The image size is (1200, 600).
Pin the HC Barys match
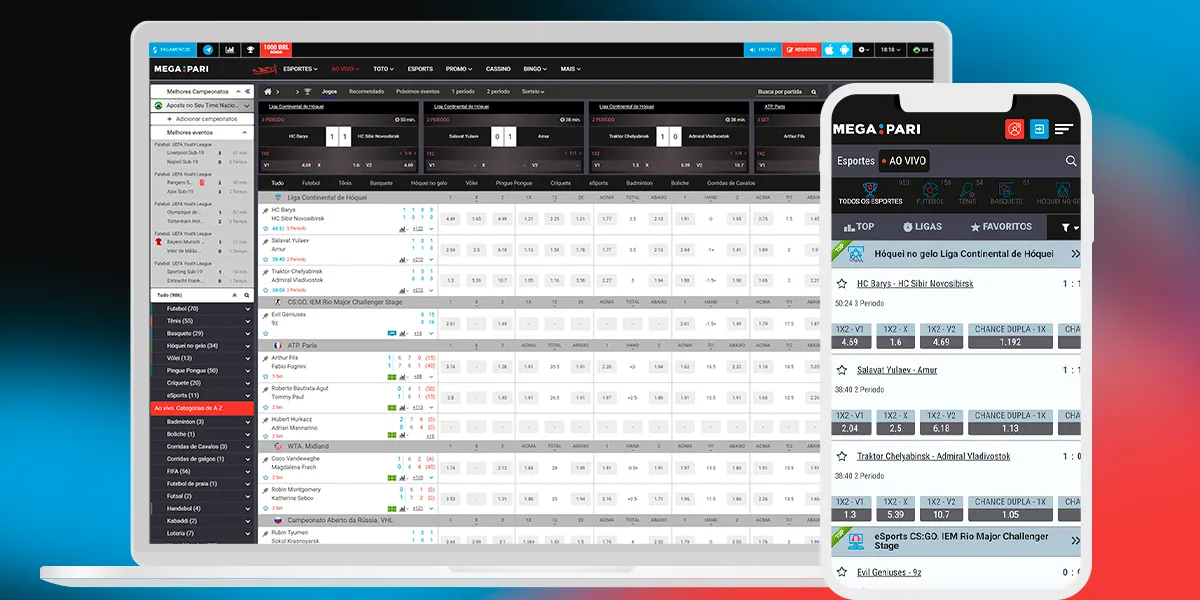265,211
